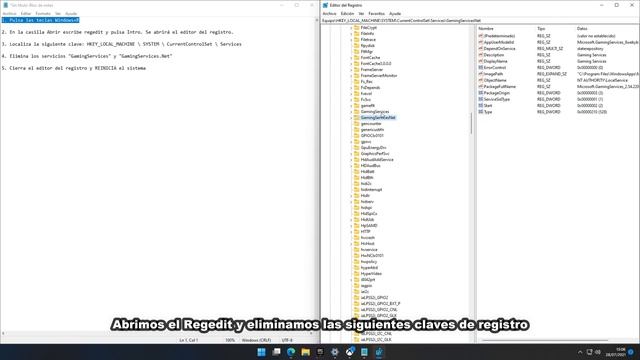Expand the FontCache key
This screenshot has height=360, width=640.
point(351,58)
